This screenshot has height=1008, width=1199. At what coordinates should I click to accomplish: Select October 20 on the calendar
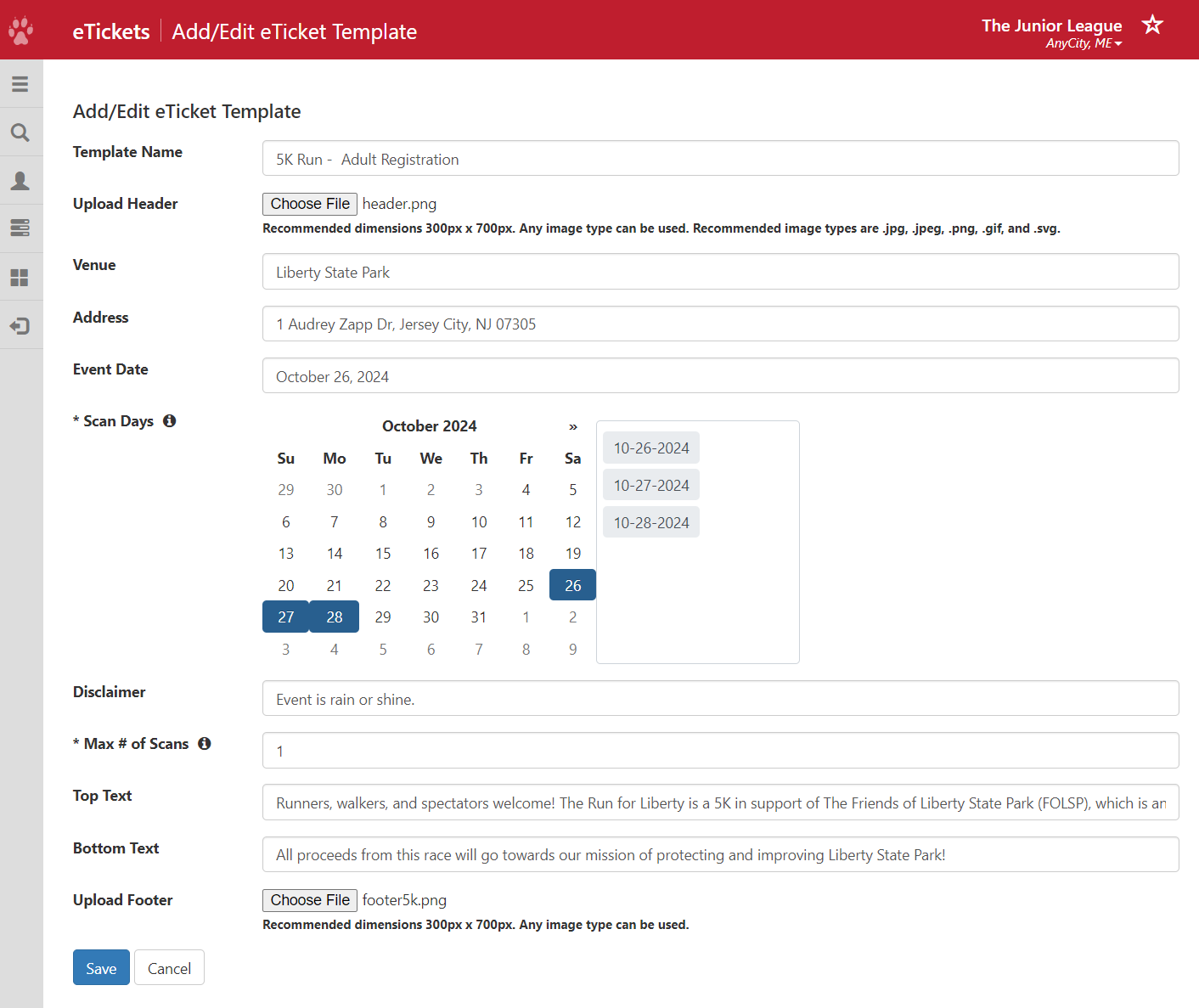coord(286,585)
